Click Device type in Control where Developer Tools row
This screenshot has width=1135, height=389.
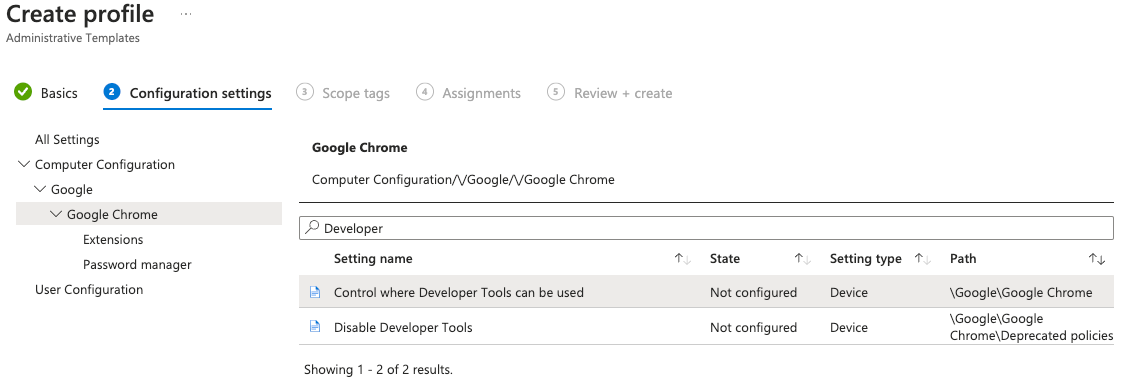[x=848, y=293]
